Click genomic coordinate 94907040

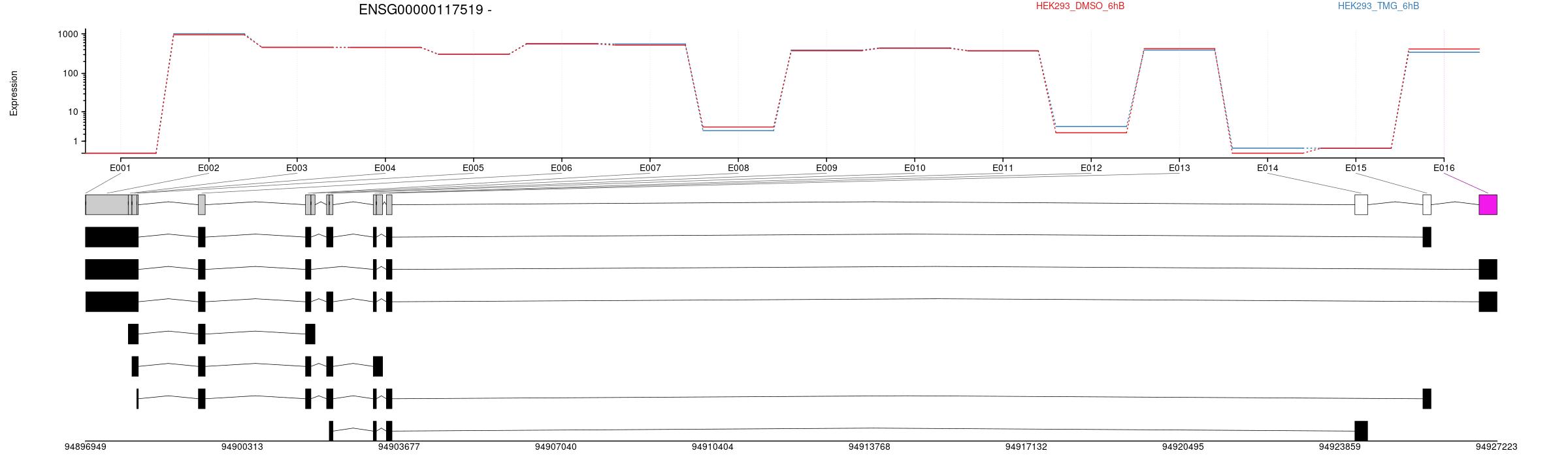coord(555,447)
